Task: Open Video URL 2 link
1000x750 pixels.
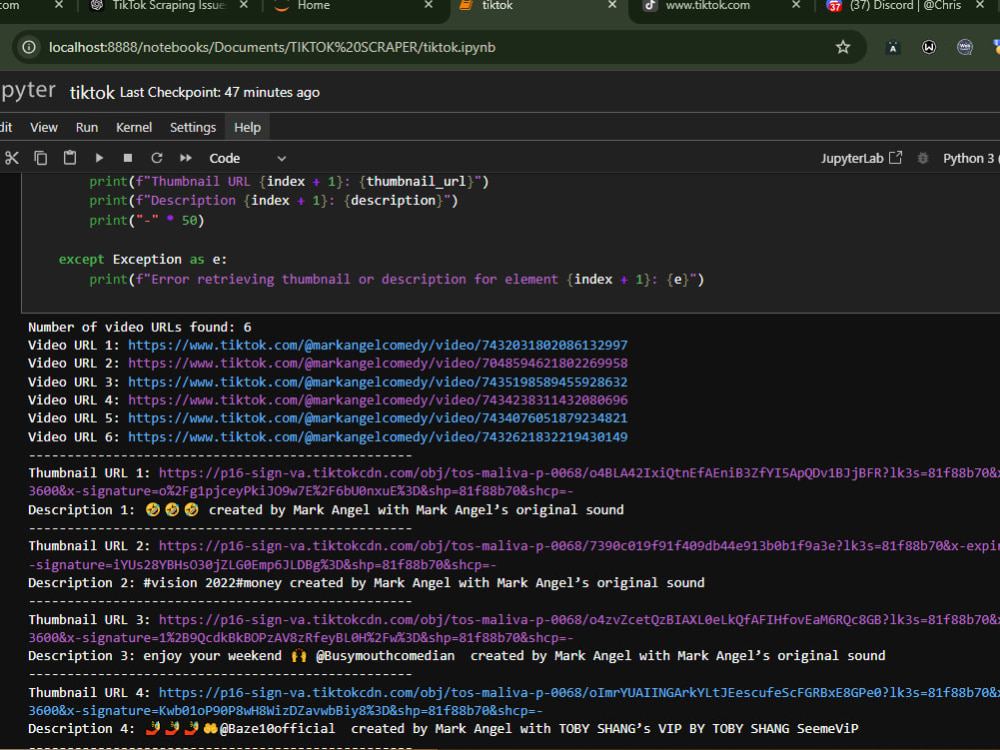Action: coord(378,363)
